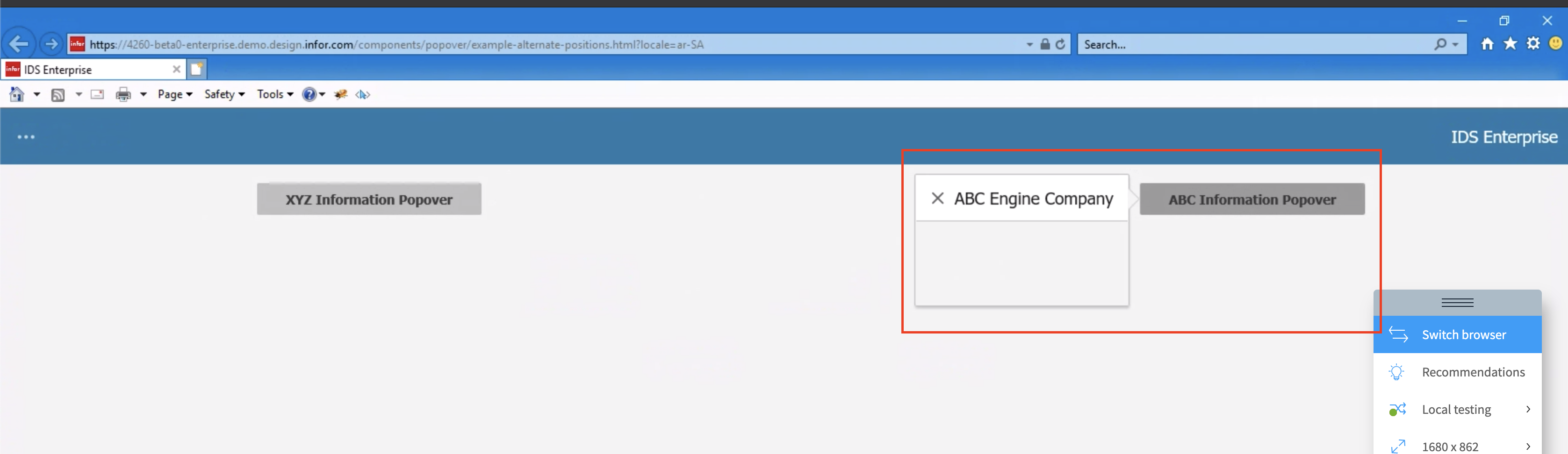Open browser settings gear icon
The width and height of the screenshot is (1568, 454).
1533,43
